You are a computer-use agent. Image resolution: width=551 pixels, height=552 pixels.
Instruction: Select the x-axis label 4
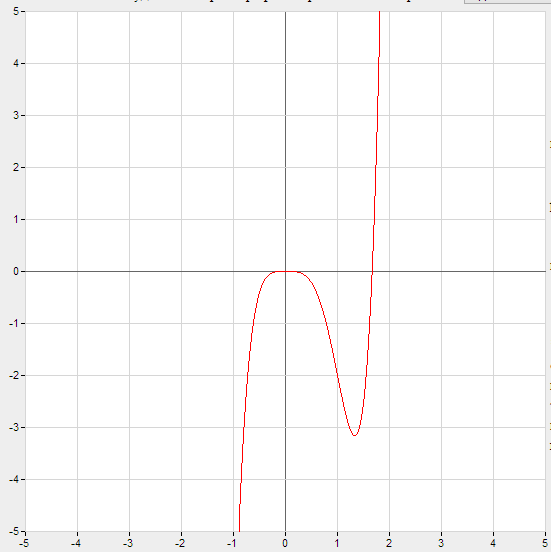coord(493,544)
